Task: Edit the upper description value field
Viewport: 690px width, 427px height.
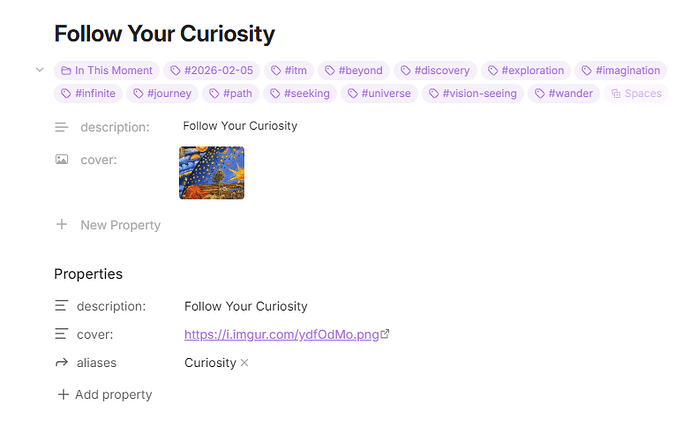Action: point(240,127)
